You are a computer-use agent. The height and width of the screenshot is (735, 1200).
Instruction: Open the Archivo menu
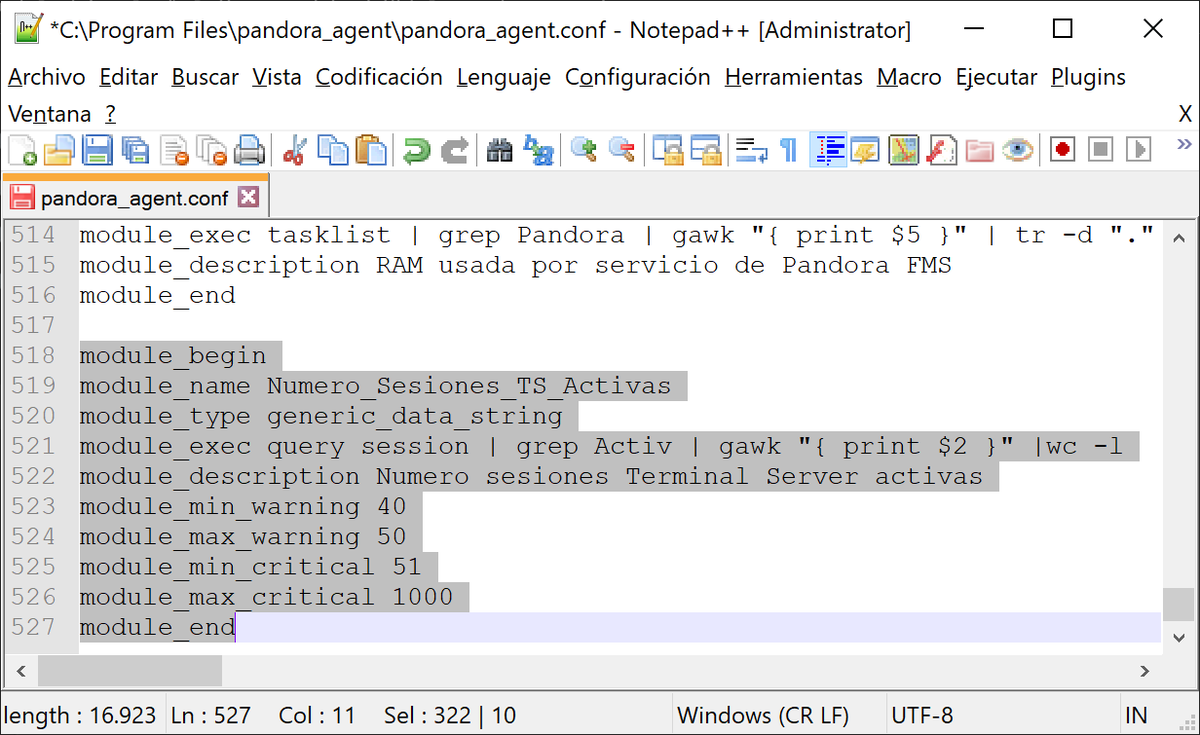(x=47, y=77)
